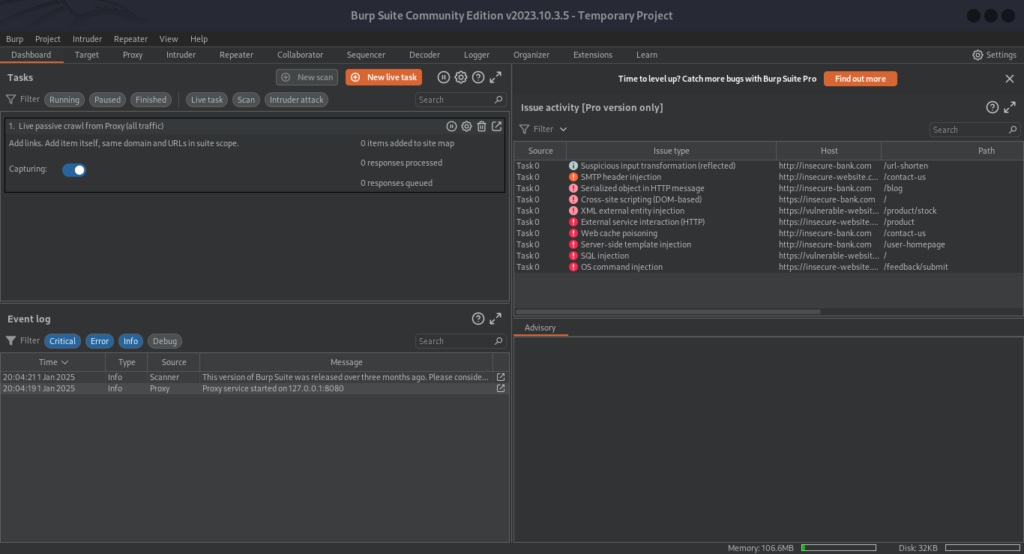Click filter funnel icon in Tasks panel
This screenshot has height=554, width=1024.
11,99
